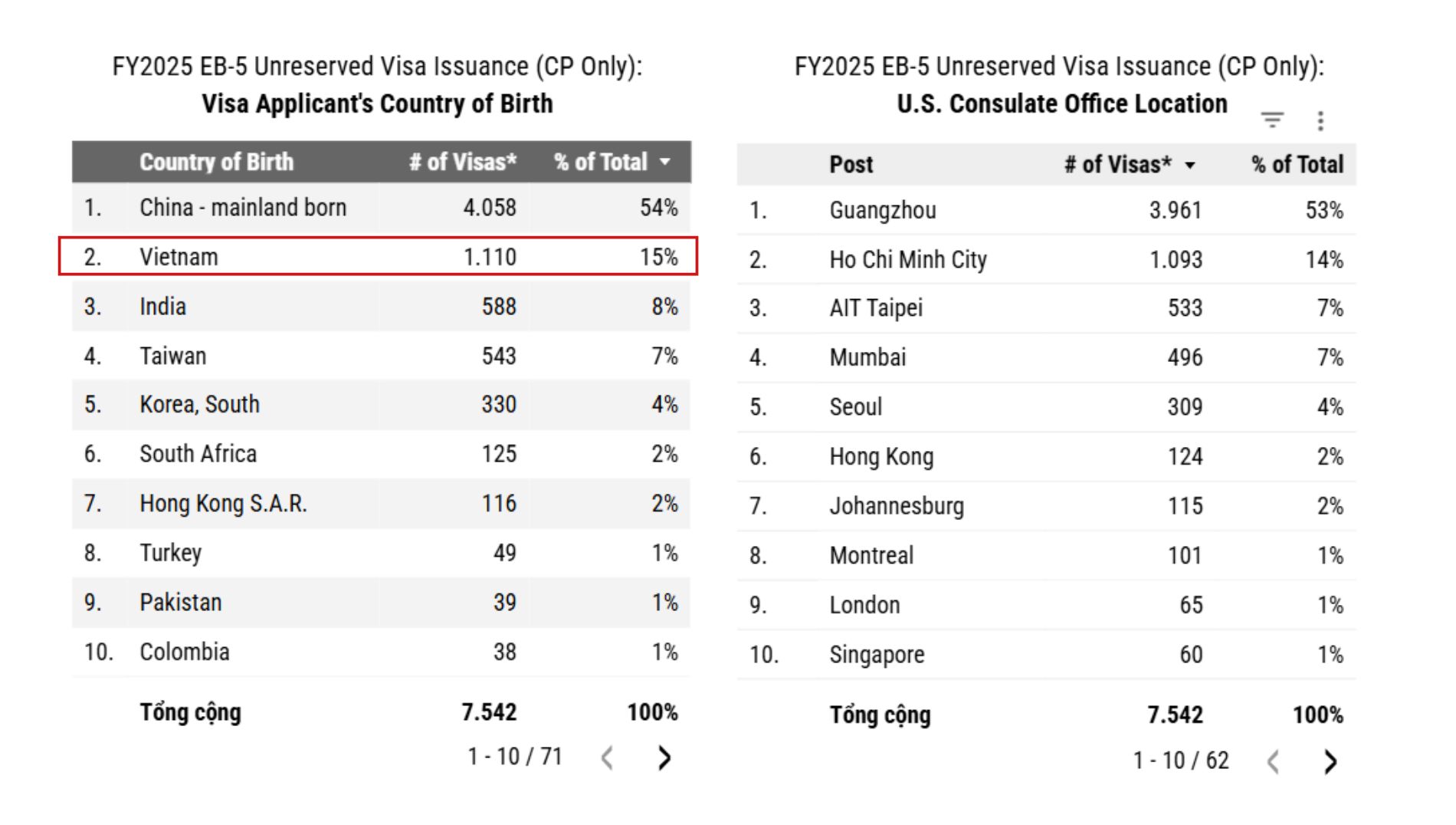The image size is (1456, 825).
Task: Sort left table by # of Visas header
Action: click(x=463, y=162)
